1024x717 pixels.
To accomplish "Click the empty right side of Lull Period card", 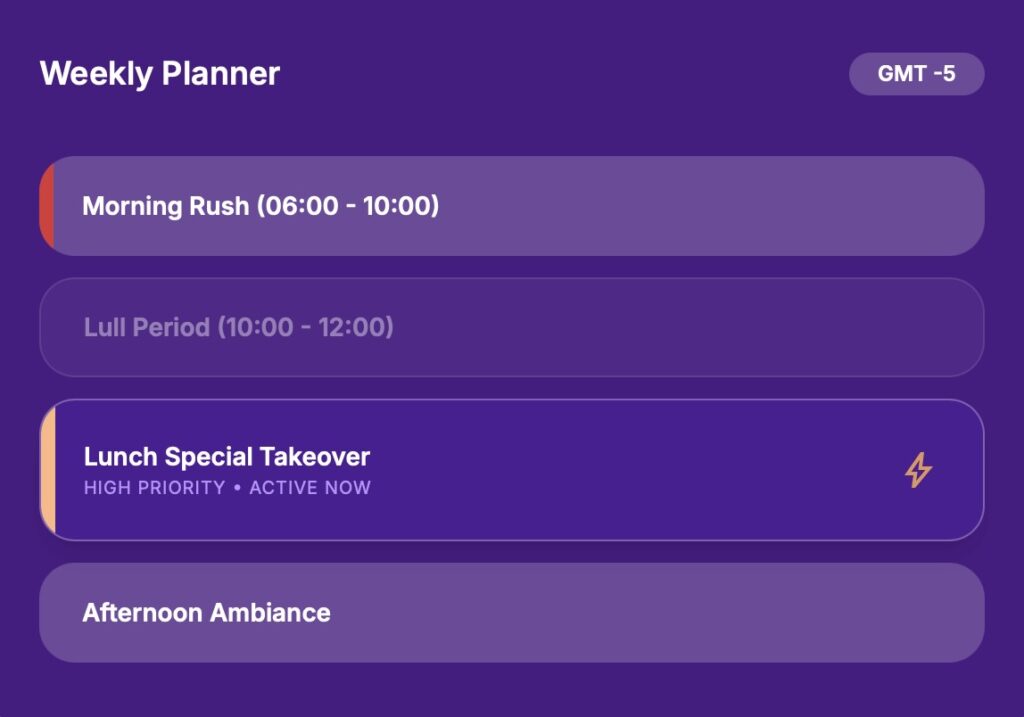I will coord(686,327).
